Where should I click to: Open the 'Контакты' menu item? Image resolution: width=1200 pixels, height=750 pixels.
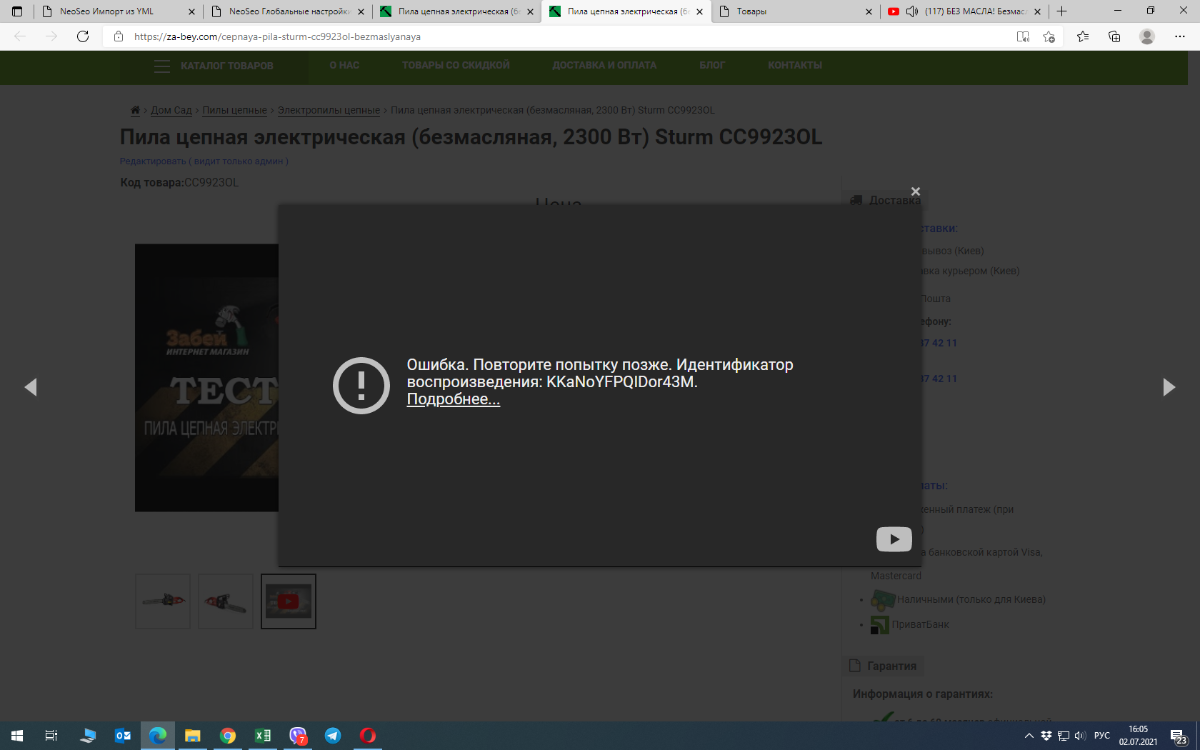click(795, 66)
